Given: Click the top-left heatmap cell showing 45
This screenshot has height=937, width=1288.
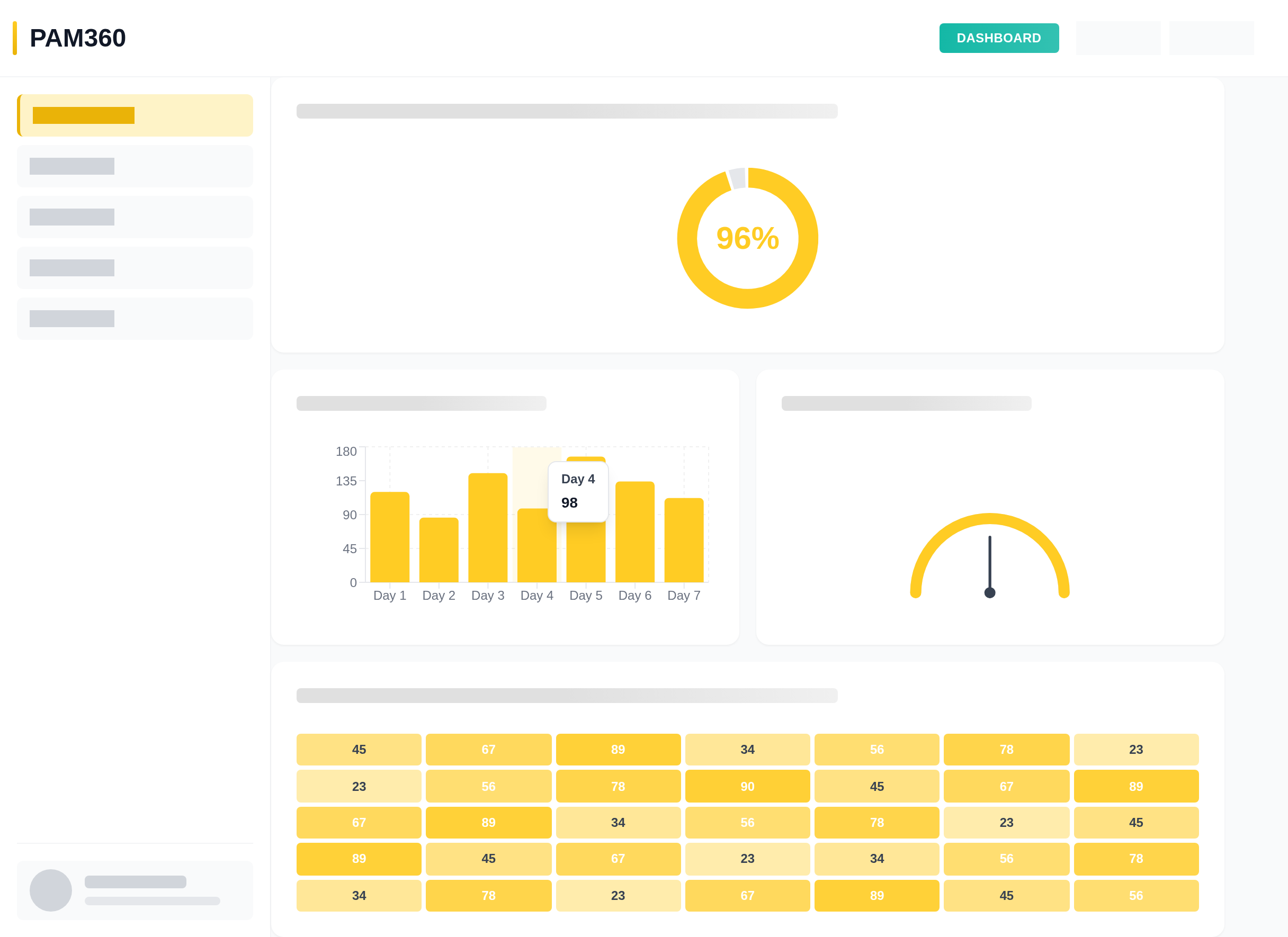Looking at the screenshot, I should click(x=359, y=749).
